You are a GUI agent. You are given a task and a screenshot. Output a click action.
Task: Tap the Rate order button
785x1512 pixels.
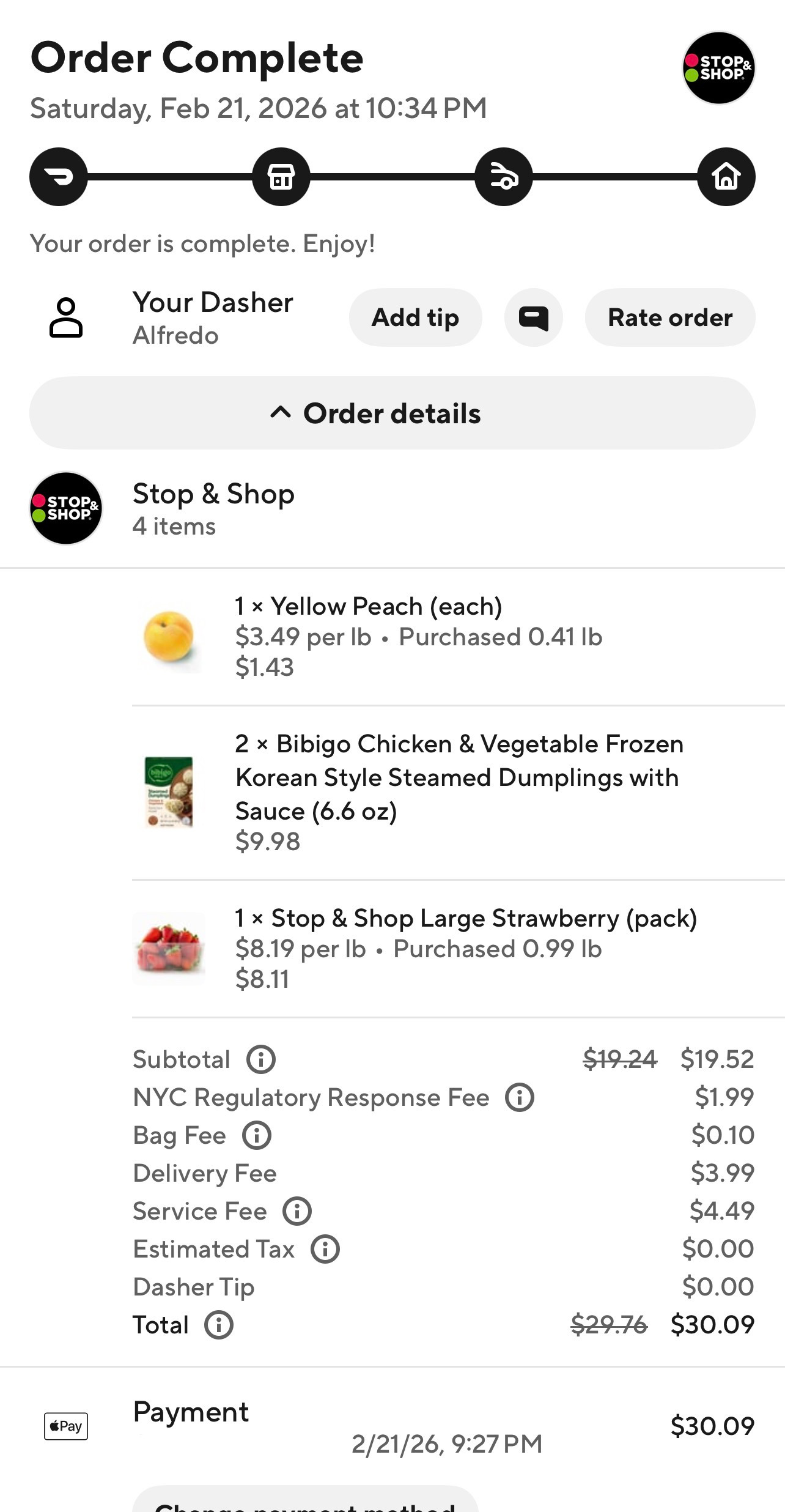669,318
